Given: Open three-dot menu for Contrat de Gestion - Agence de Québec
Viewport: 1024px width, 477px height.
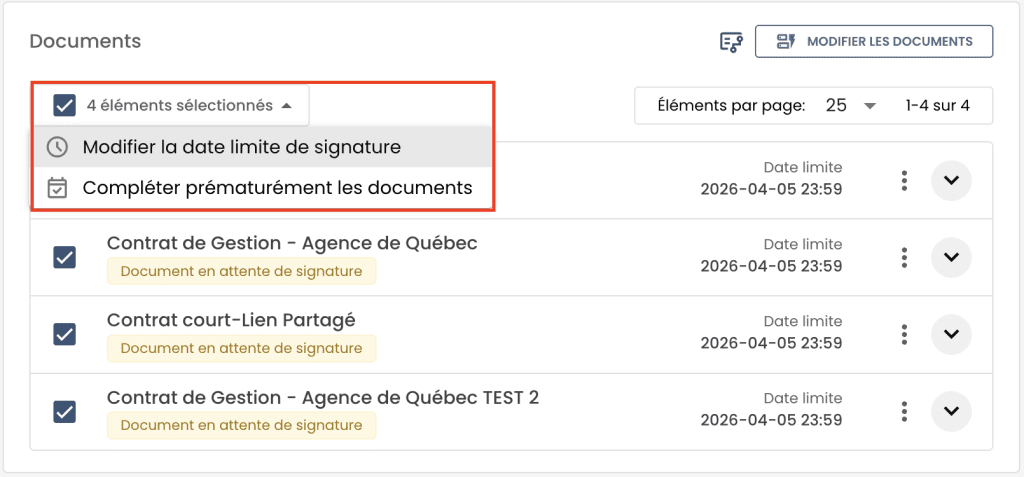Looking at the screenshot, I should coord(904,257).
